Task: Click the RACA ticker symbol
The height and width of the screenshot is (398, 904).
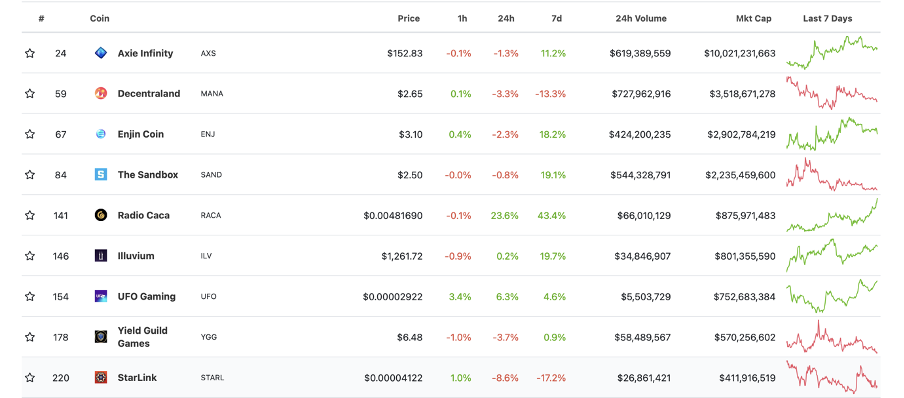Action: point(210,215)
